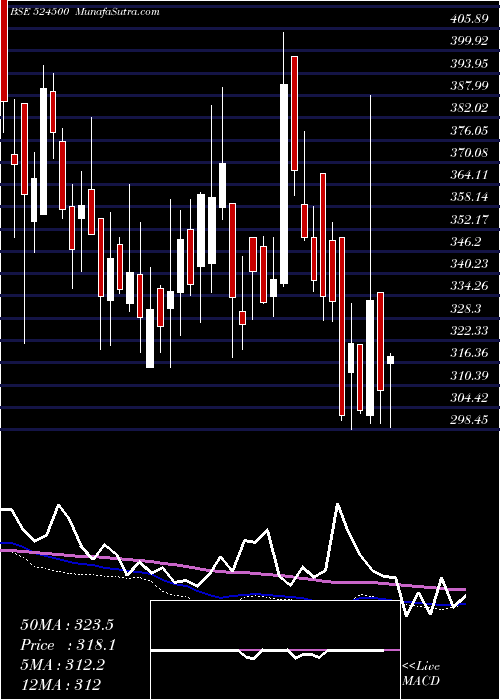Select the 340.23 price label
500x700 pixels.
pyautogui.click(x=470, y=264)
